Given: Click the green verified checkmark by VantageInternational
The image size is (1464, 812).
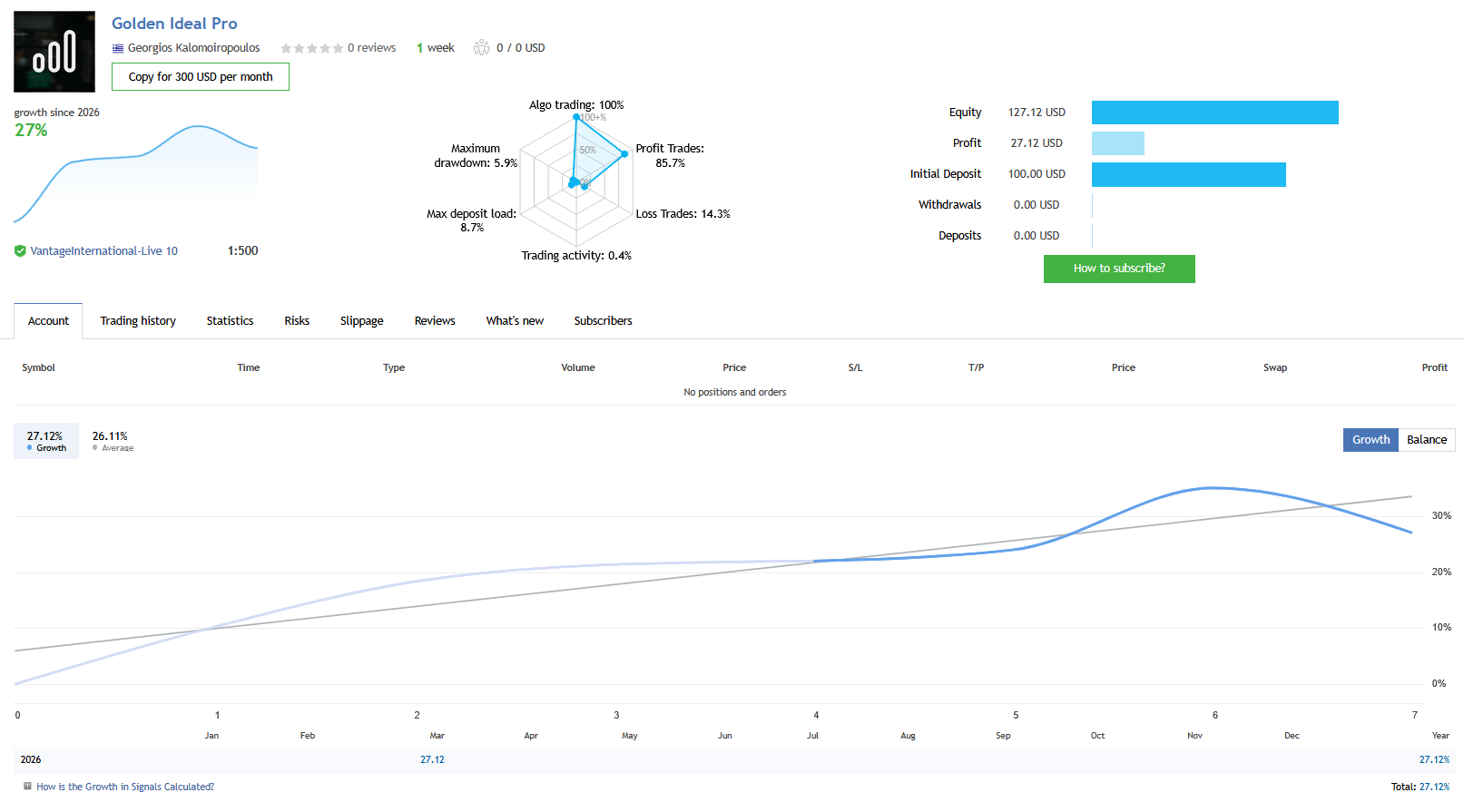Looking at the screenshot, I should (20, 251).
